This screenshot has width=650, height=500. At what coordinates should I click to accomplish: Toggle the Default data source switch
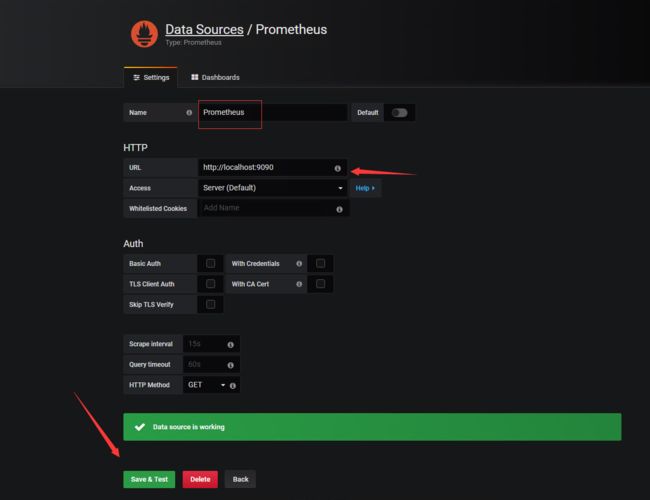[x=400, y=113]
